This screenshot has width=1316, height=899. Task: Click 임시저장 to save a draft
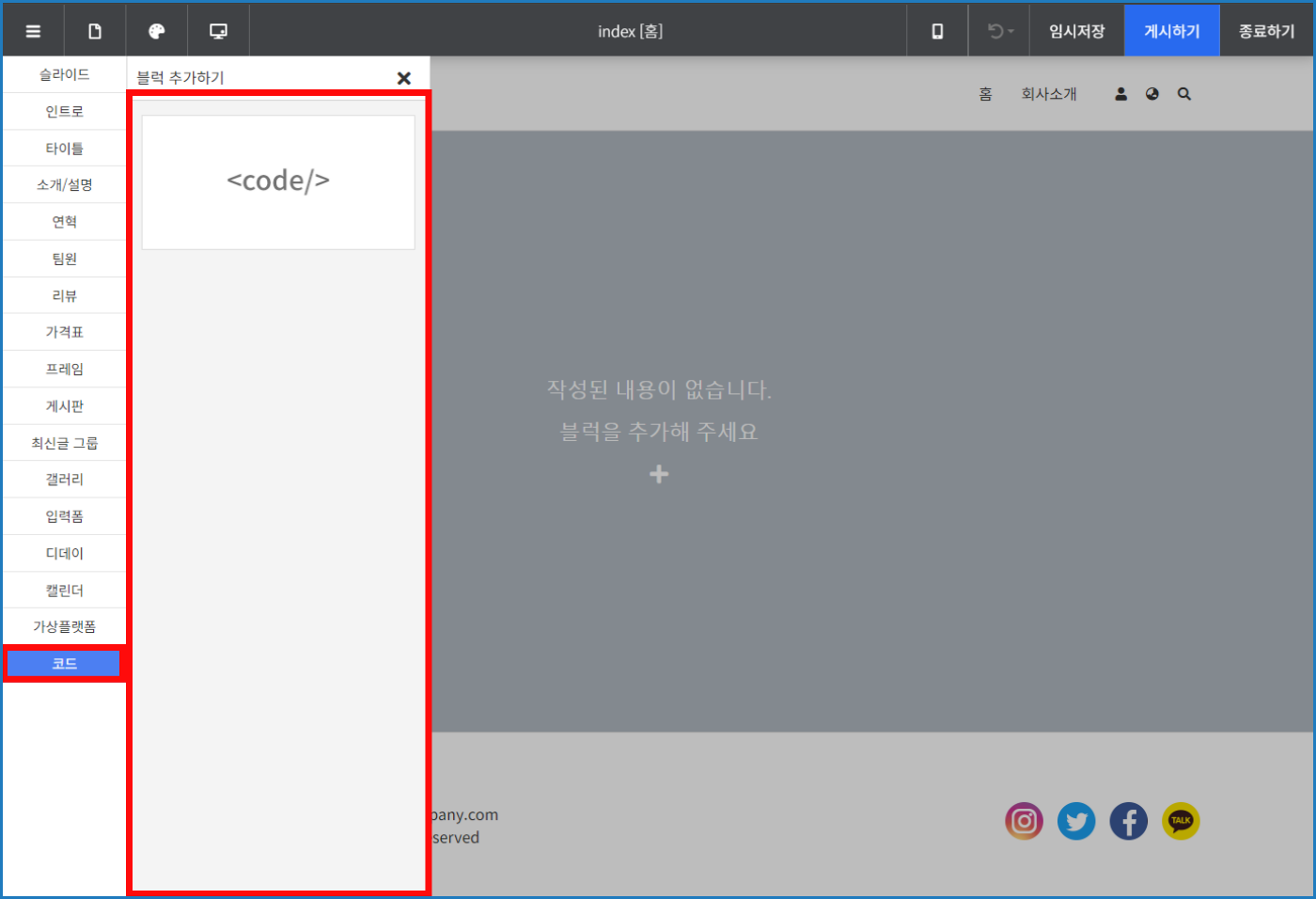(x=1076, y=30)
